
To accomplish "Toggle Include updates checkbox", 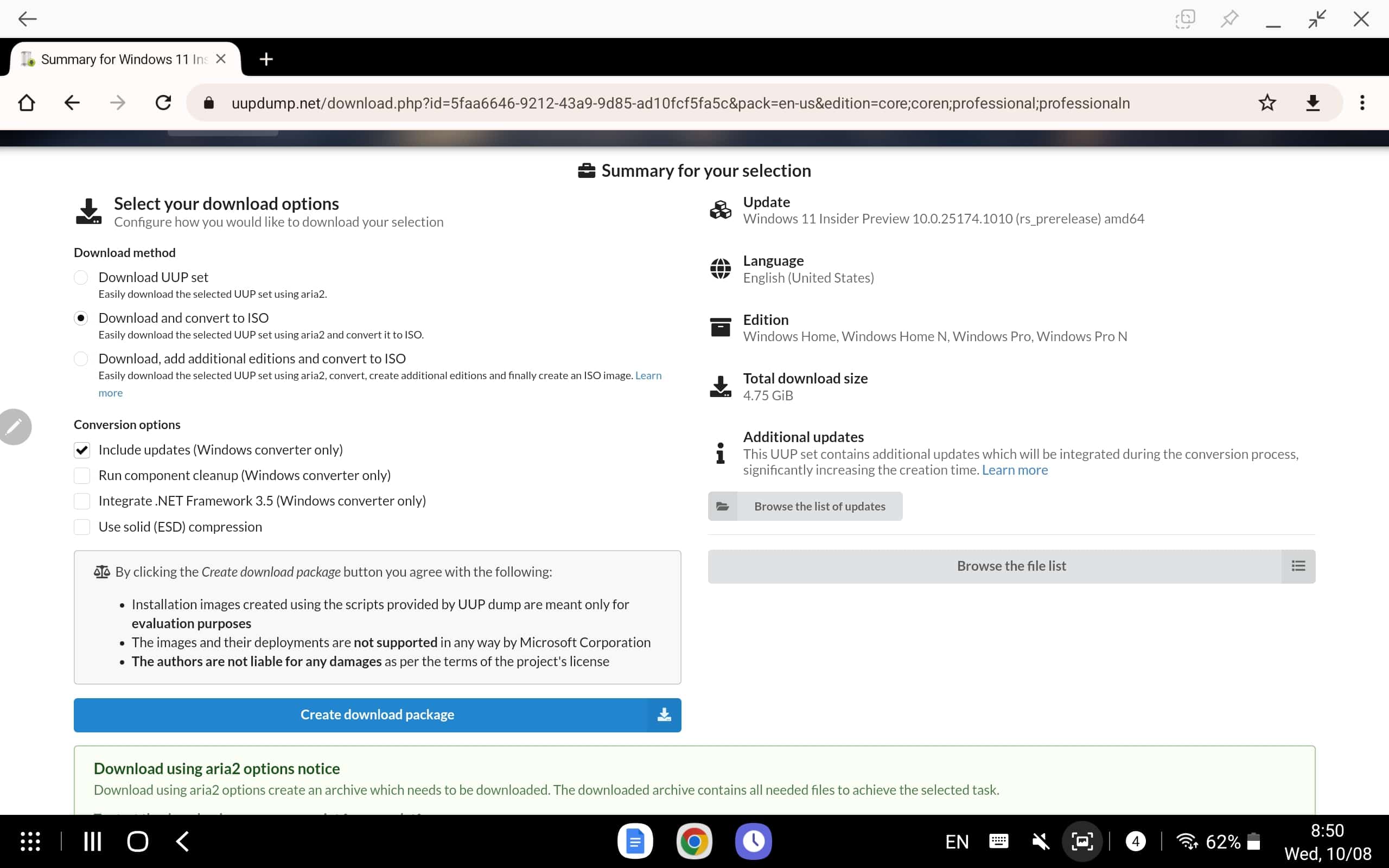I will point(82,450).
